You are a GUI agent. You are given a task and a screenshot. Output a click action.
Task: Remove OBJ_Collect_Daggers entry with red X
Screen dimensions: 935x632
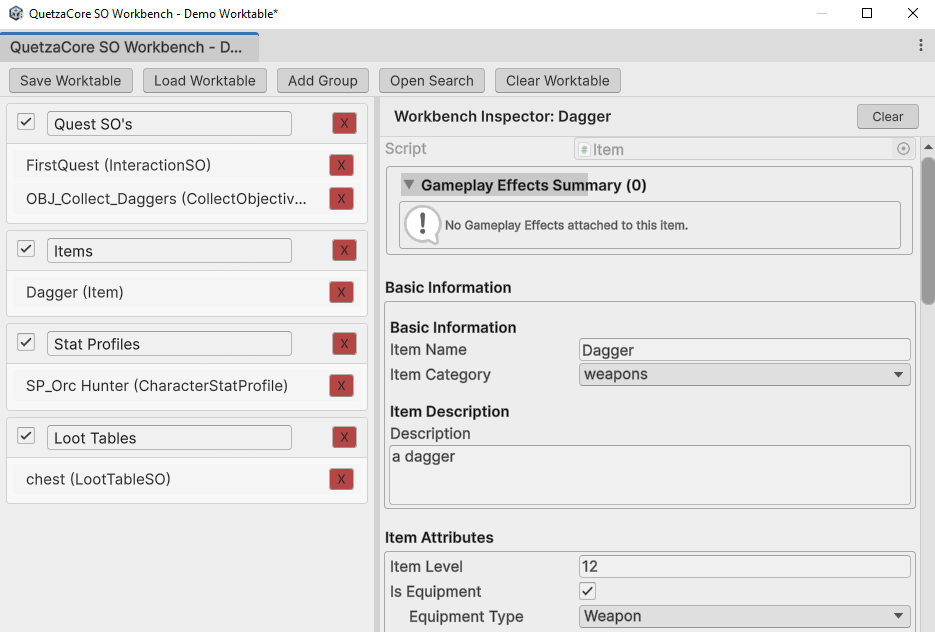click(341, 199)
